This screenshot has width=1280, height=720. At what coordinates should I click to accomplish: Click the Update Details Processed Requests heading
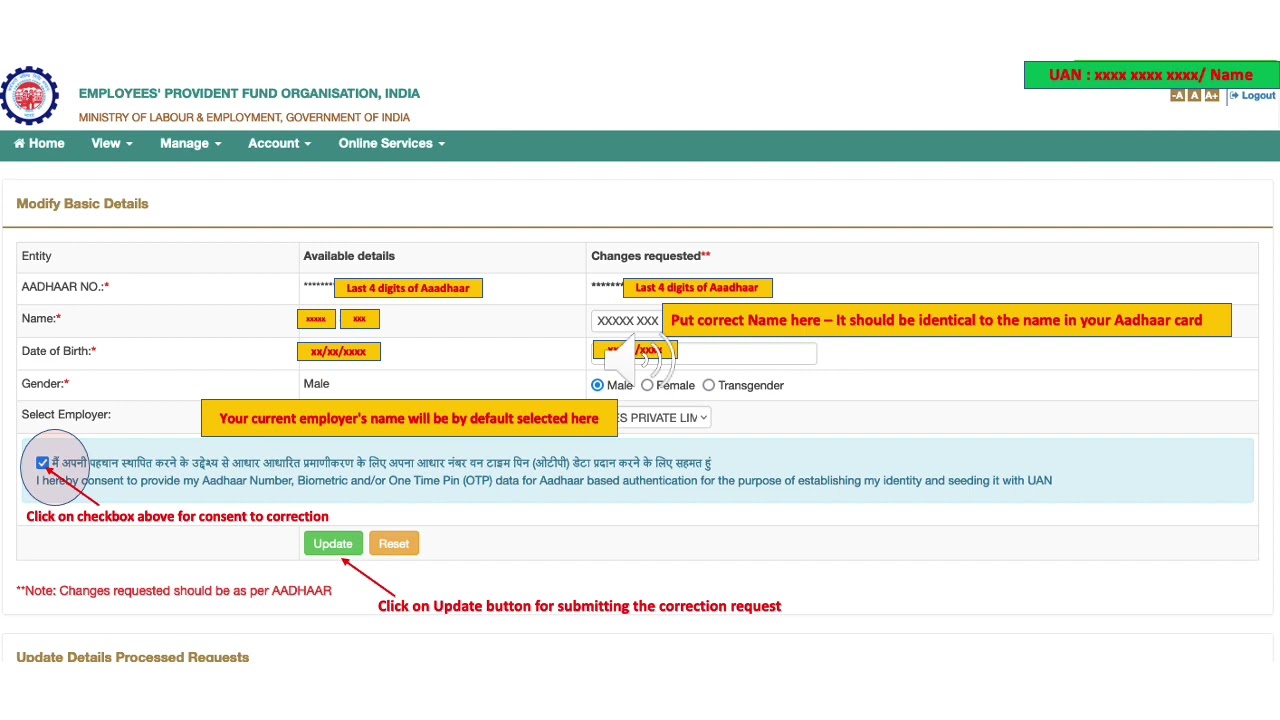click(132, 656)
